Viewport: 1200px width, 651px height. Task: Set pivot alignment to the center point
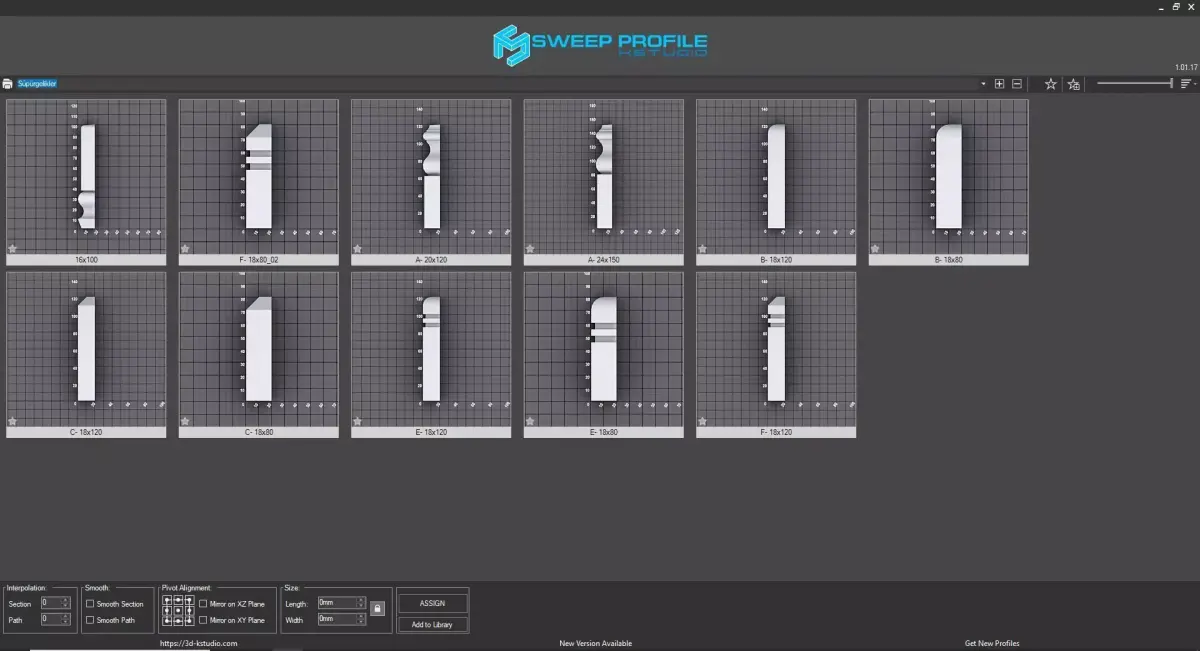(178, 610)
